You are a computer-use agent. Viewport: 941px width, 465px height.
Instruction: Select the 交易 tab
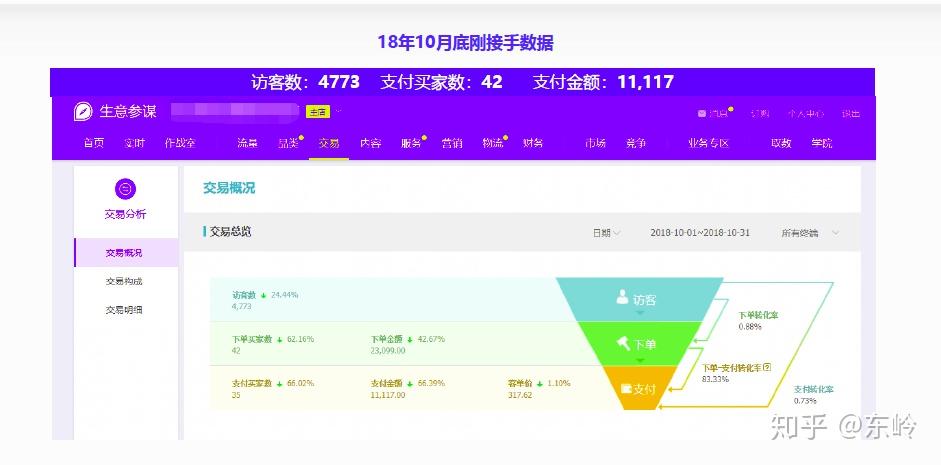coord(329,143)
